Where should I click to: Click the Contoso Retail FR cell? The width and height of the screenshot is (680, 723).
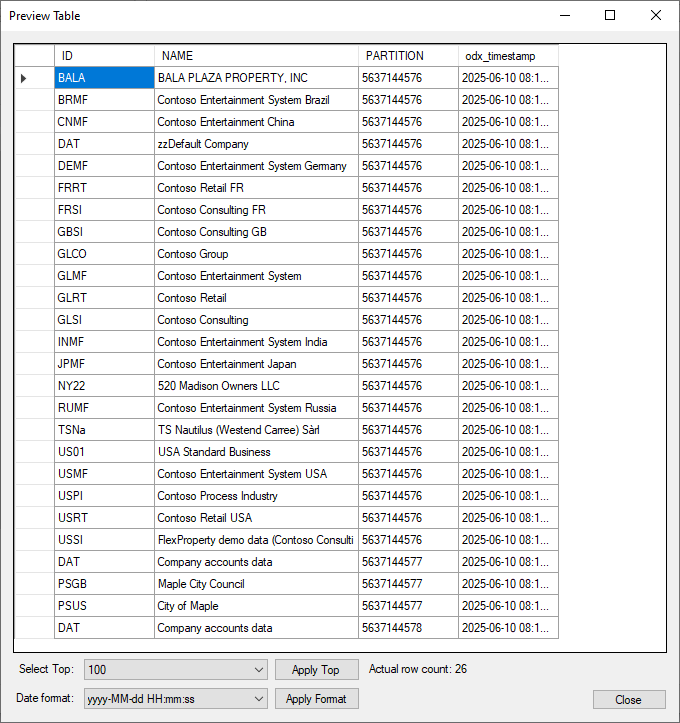pyautogui.click(x=256, y=188)
